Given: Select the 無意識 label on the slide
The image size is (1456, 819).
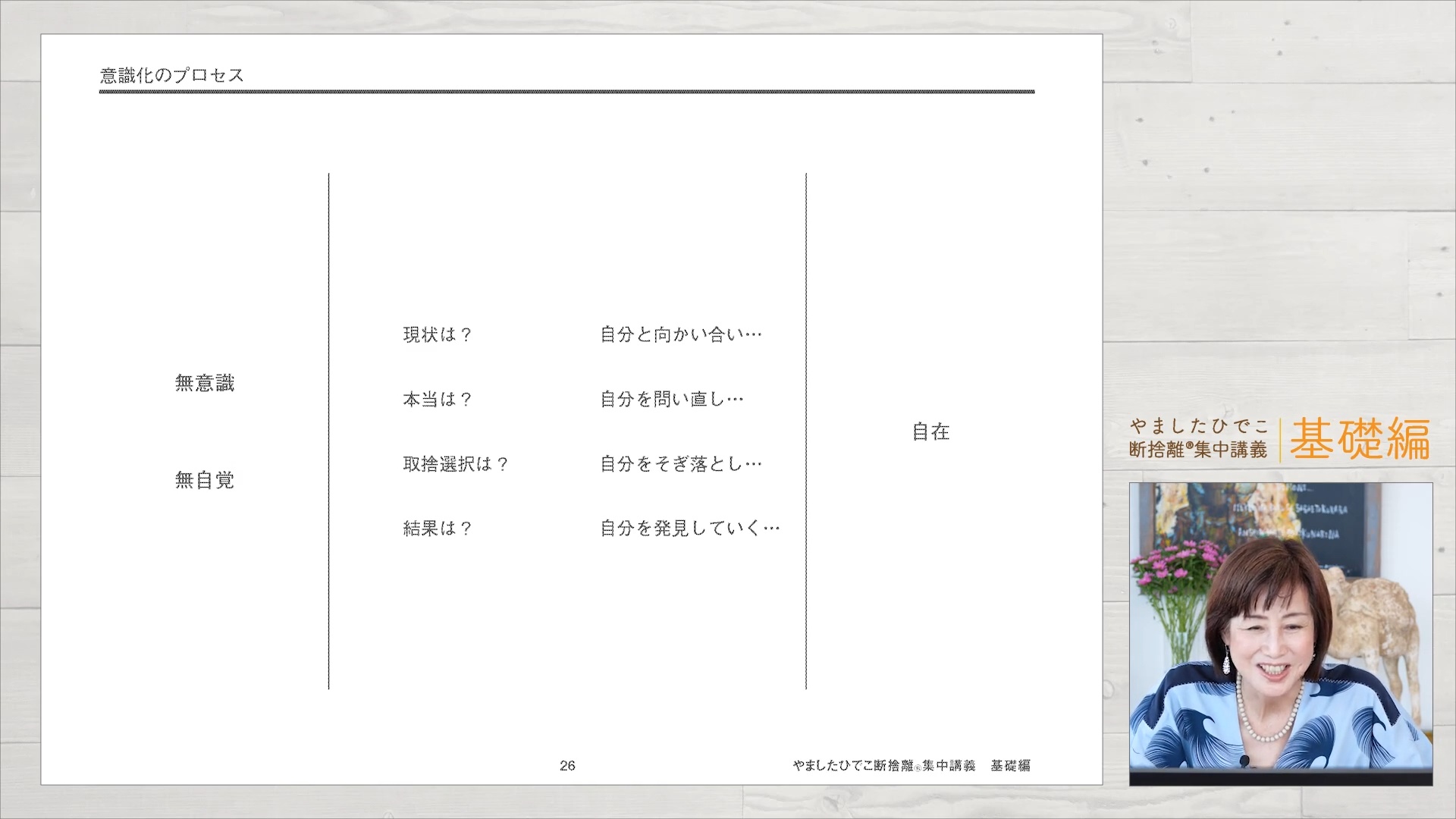Looking at the screenshot, I should 205,384.
